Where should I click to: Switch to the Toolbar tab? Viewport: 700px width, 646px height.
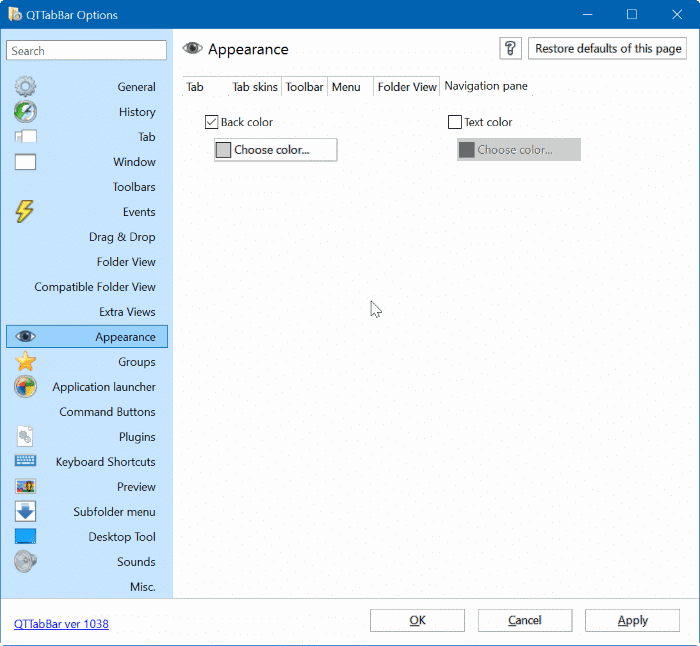point(304,87)
